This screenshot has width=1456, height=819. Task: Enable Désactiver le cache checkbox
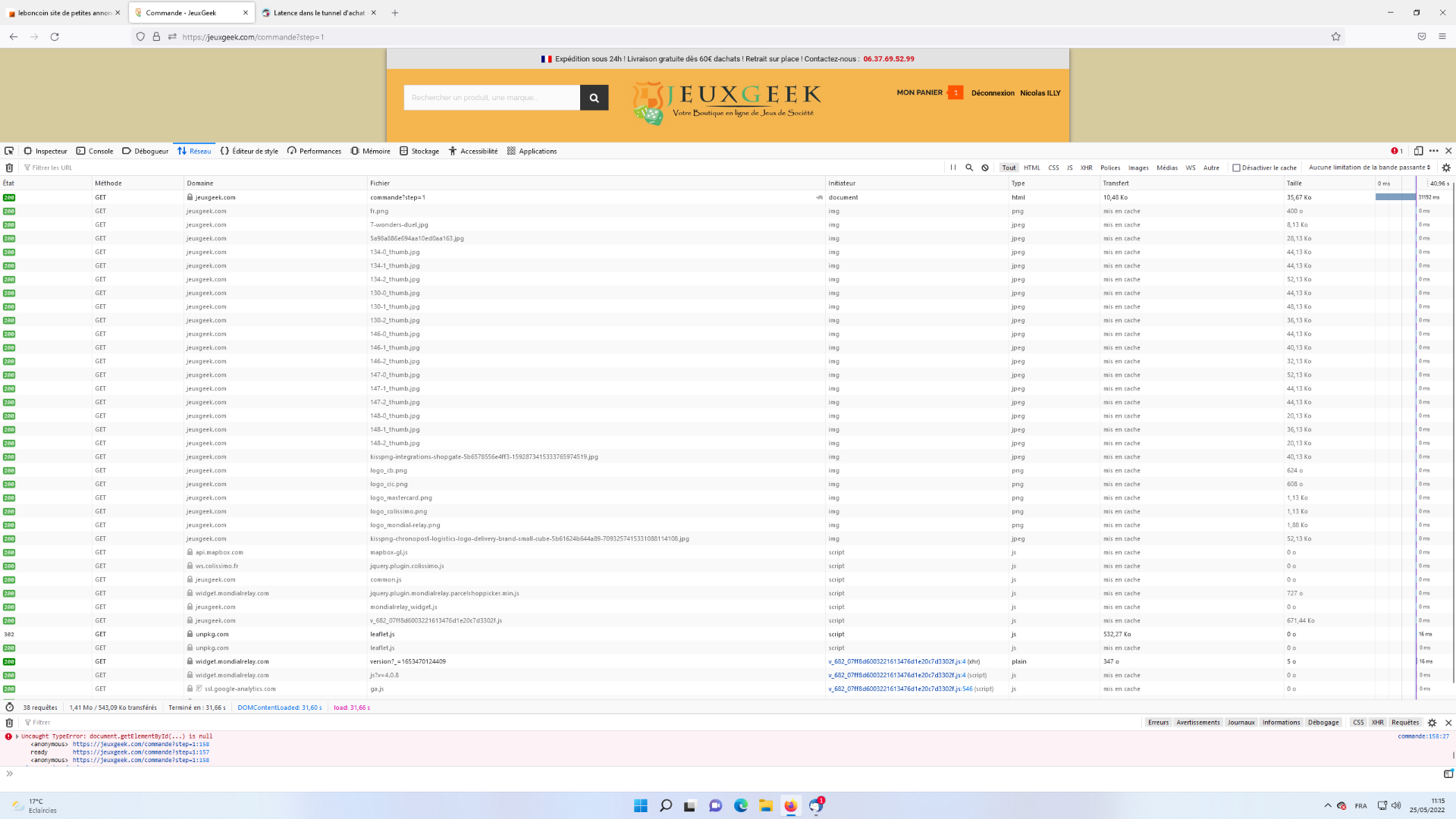(1236, 168)
